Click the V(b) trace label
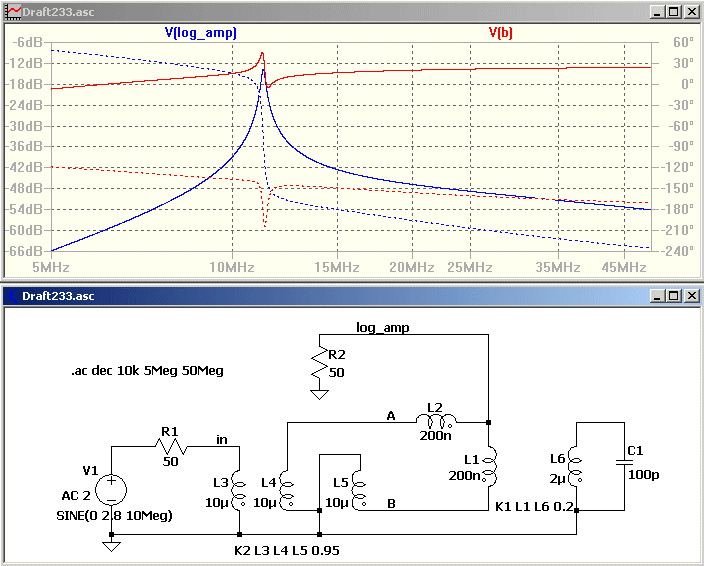This screenshot has width=704, height=566. pos(501,33)
